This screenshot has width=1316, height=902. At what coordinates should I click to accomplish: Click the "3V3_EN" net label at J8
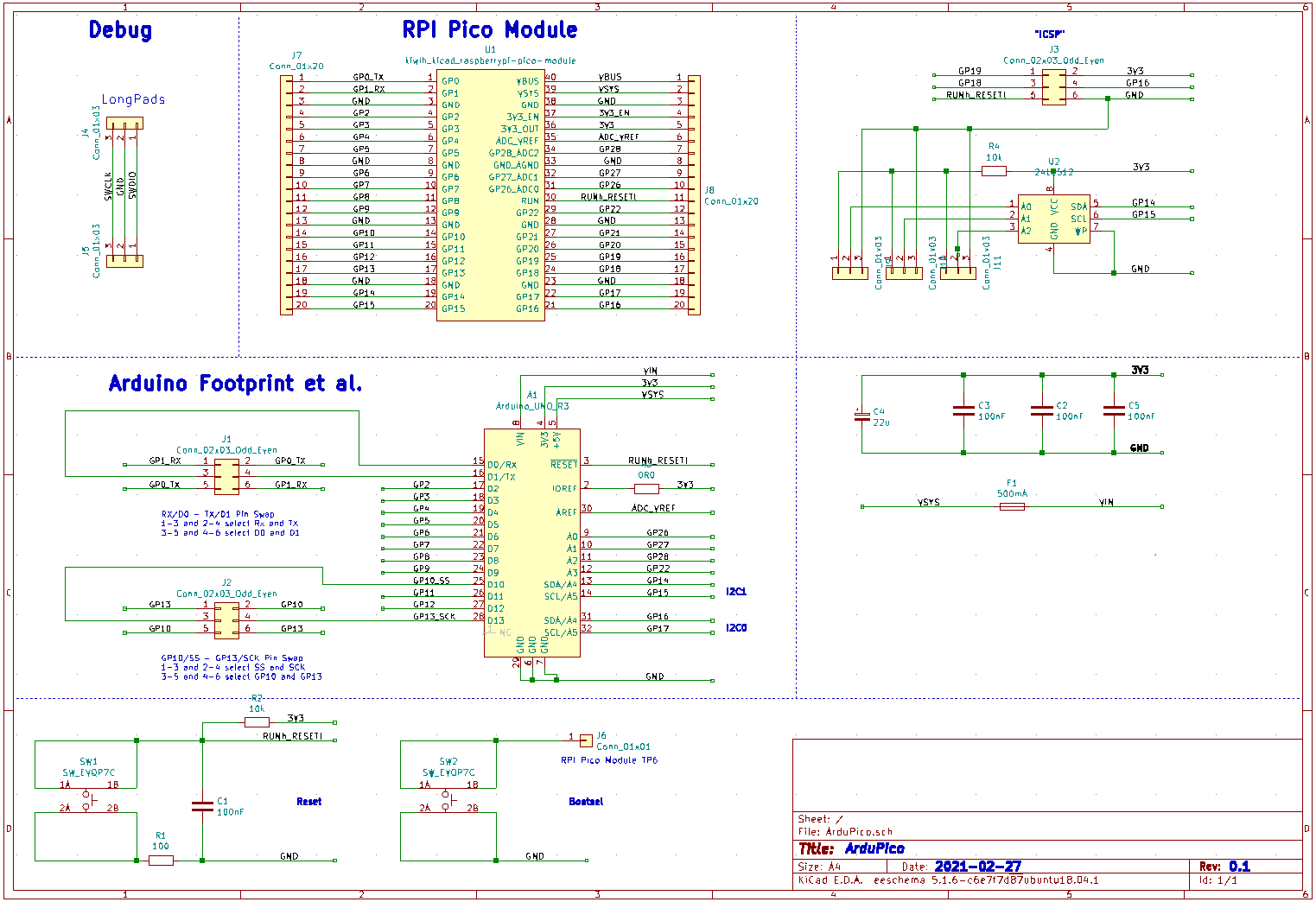(x=614, y=113)
